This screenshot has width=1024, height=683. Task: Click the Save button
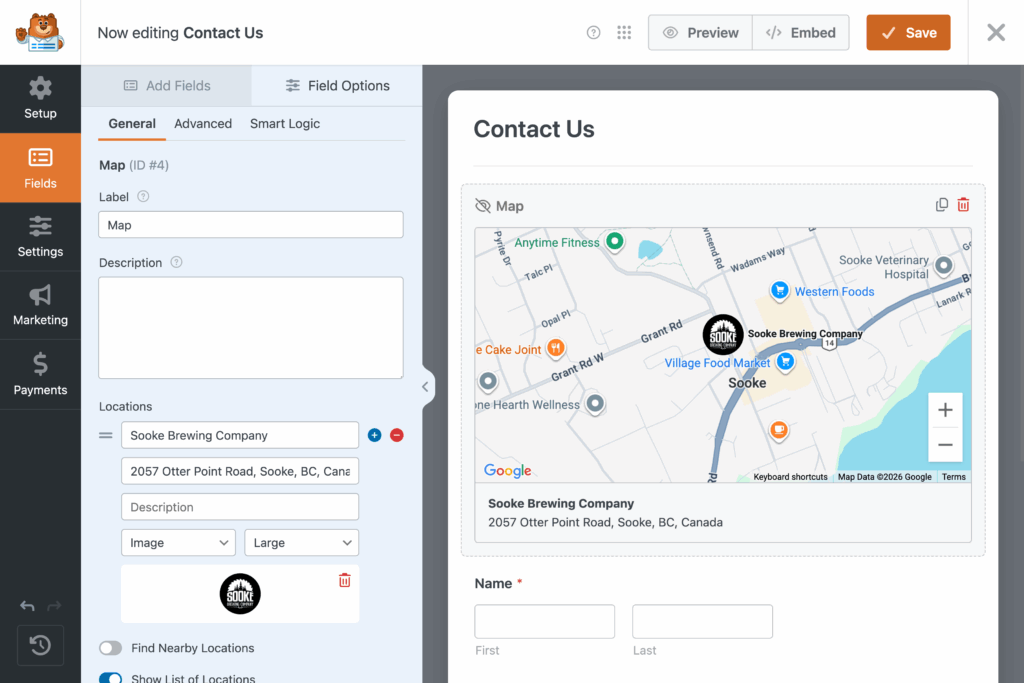[x=908, y=33]
